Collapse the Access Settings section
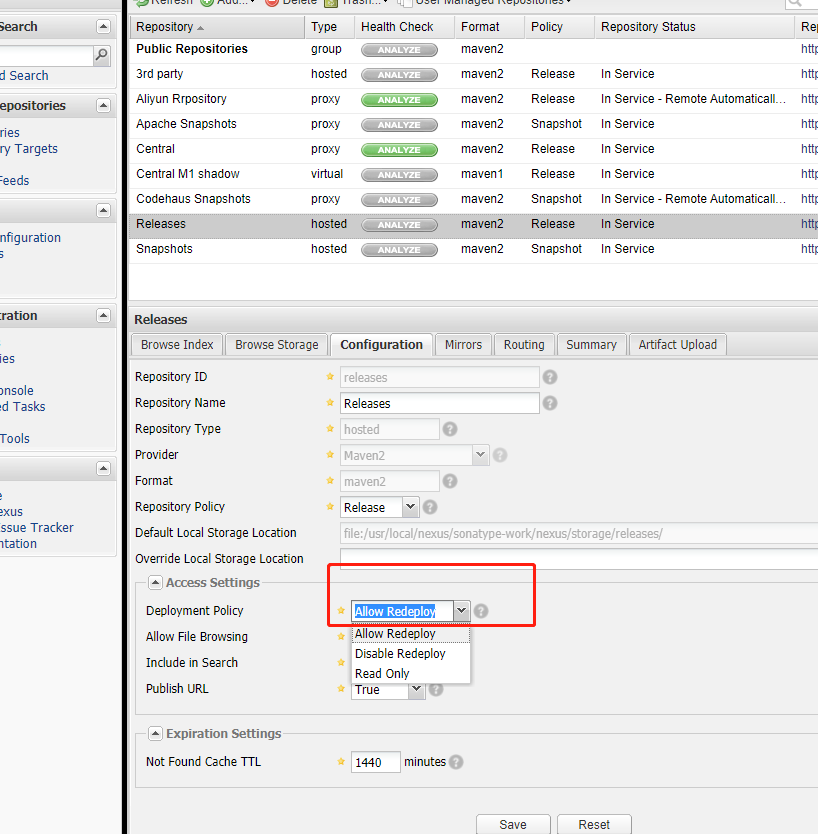This screenshot has width=818, height=834. 155,583
